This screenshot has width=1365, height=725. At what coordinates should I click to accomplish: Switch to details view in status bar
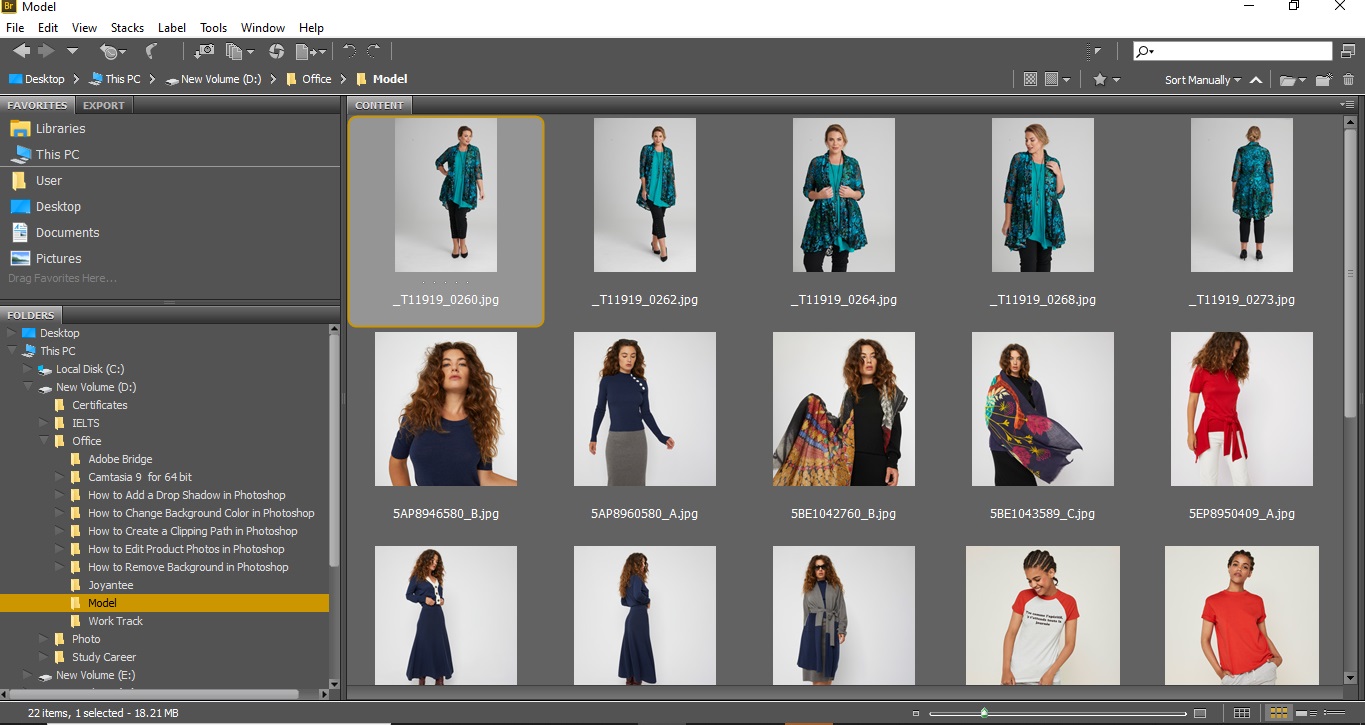click(1303, 713)
